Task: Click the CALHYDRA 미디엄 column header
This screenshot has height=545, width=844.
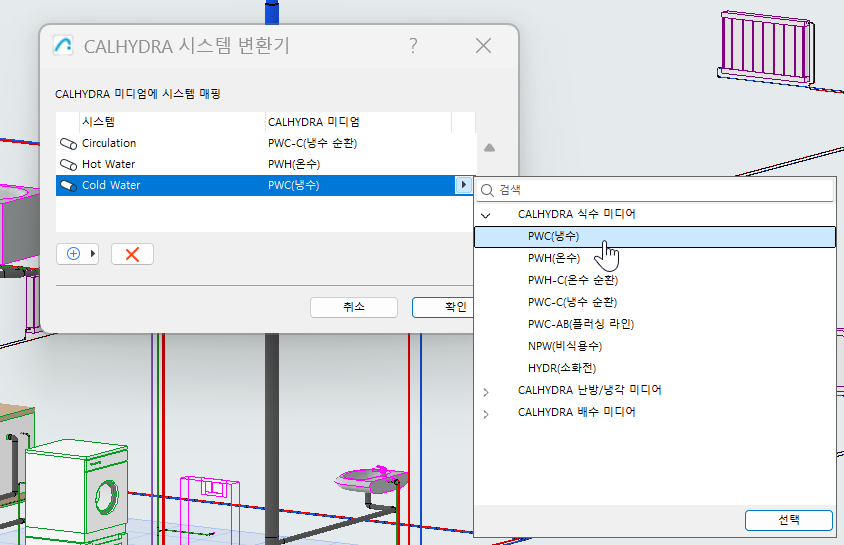Action: pyautogui.click(x=358, y=122)
